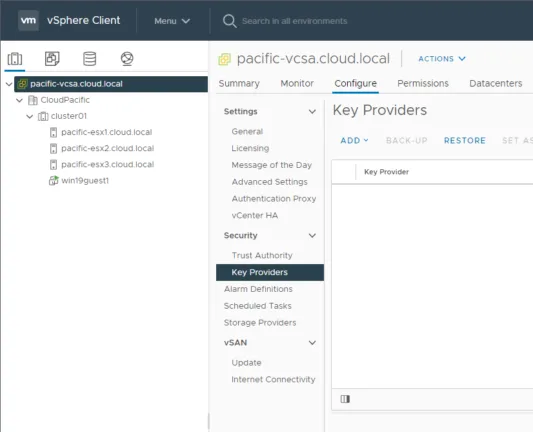Click the Key Provider column header
The height and width of the screenshot is (432, 533).
pyautogui.click(x=386, y=172)
